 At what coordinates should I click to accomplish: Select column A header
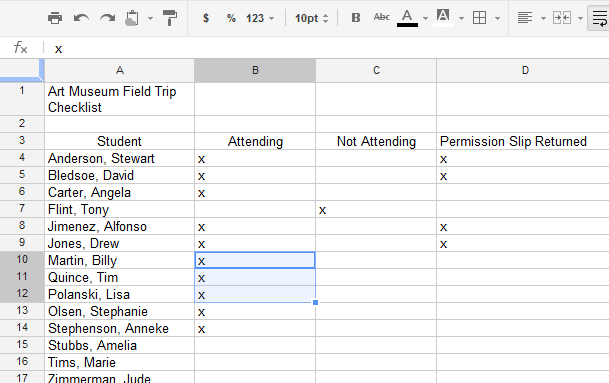click(x=120, y=70)
